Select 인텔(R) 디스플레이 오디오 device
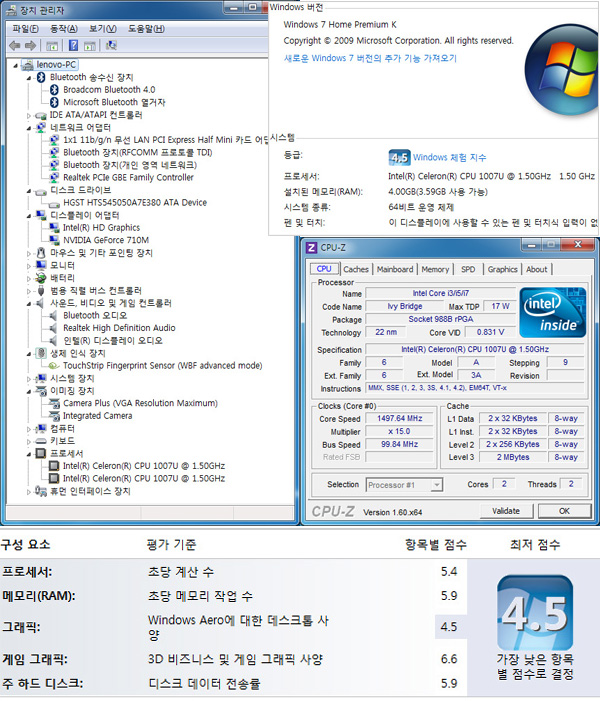 (x=113, y=340)
